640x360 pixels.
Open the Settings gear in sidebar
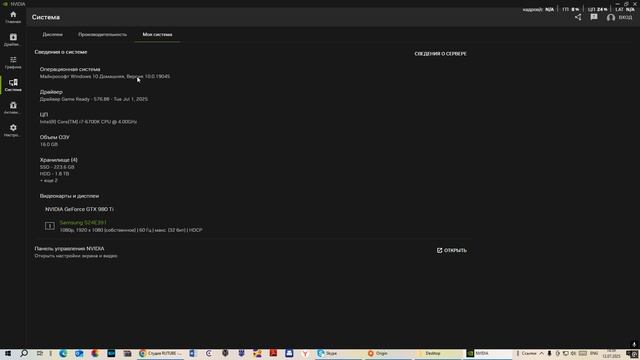[13, 130]
